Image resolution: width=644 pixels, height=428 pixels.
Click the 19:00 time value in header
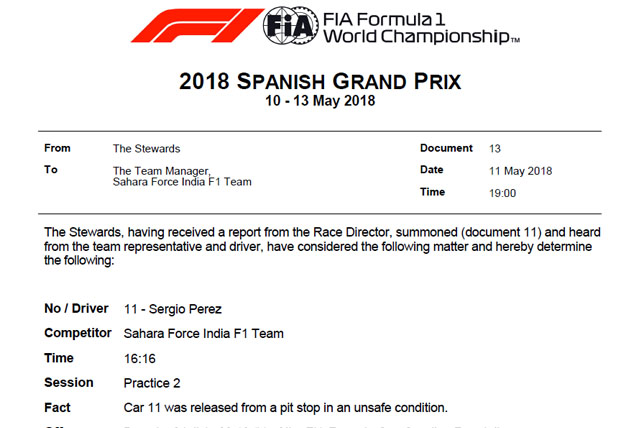tap(502, 192)
